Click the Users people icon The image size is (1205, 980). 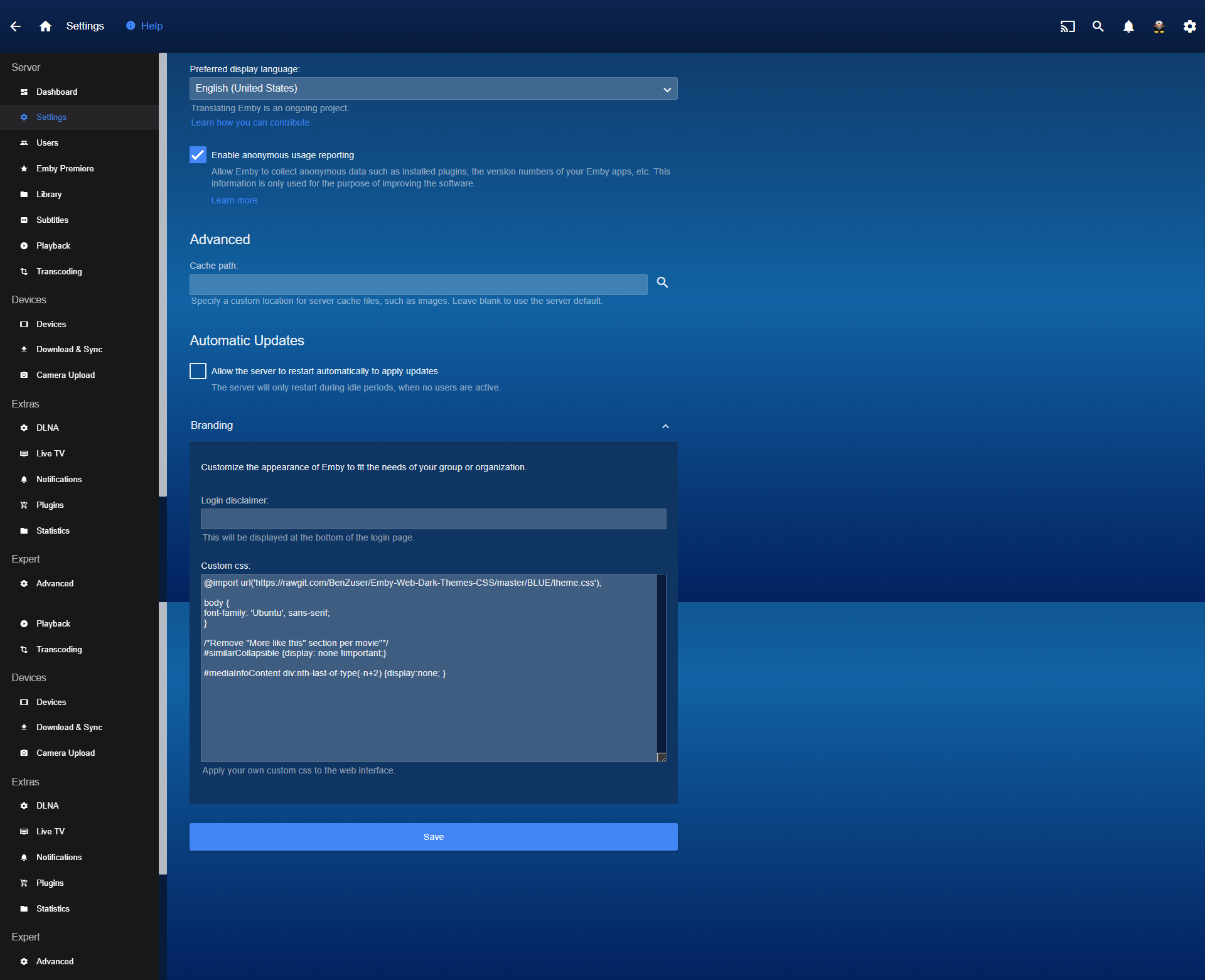[x=24, y=143]
